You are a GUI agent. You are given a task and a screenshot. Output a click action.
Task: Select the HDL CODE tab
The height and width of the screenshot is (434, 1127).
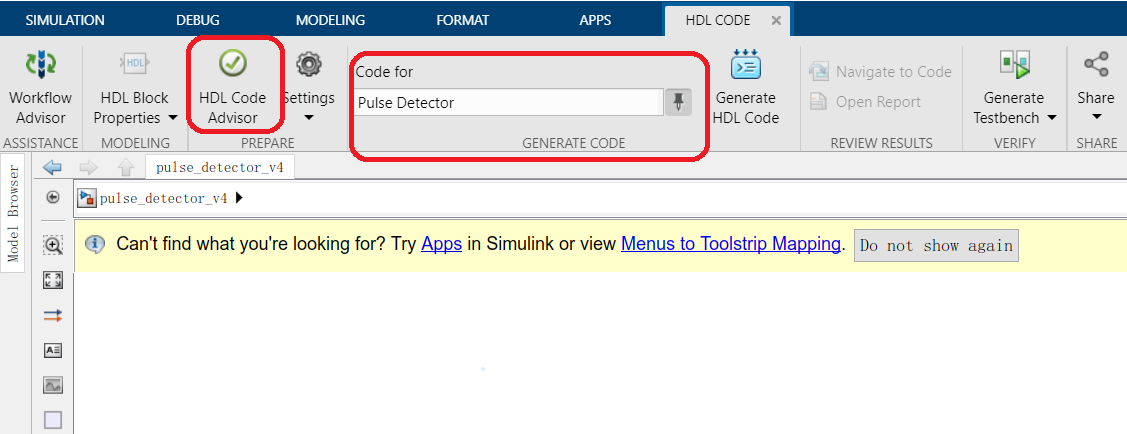coord(717,20)
